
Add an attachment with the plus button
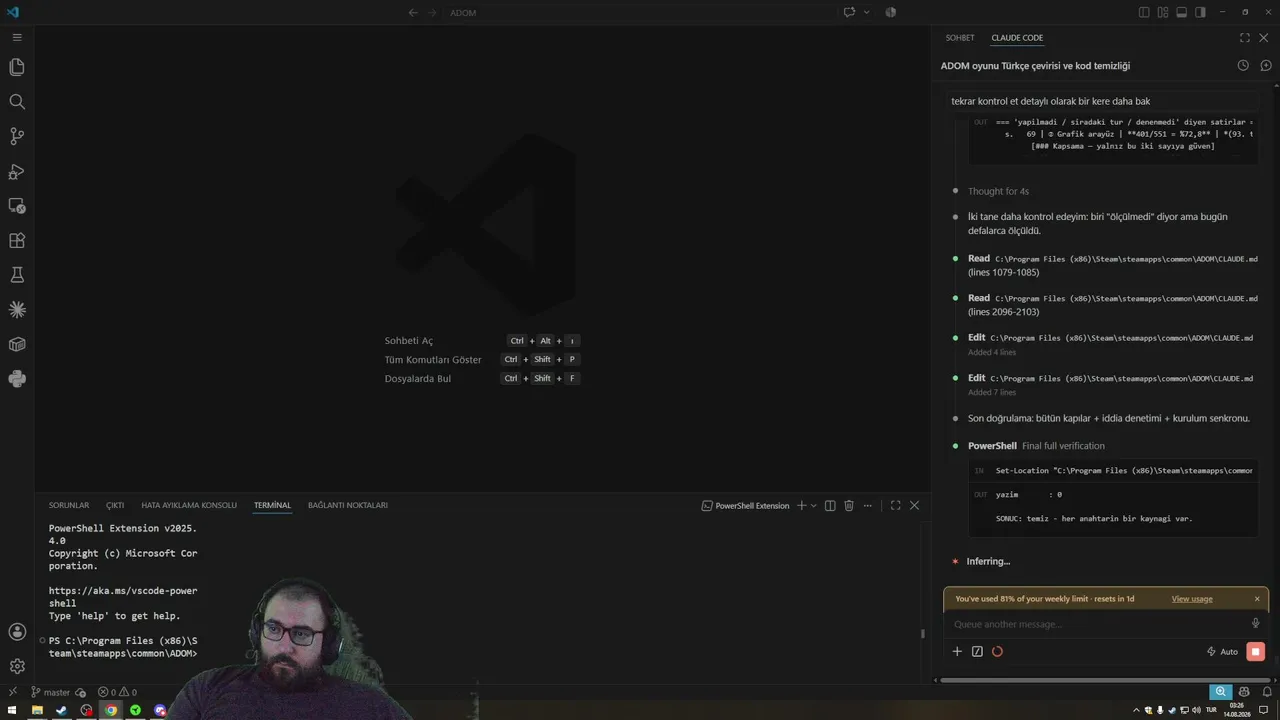957,651
